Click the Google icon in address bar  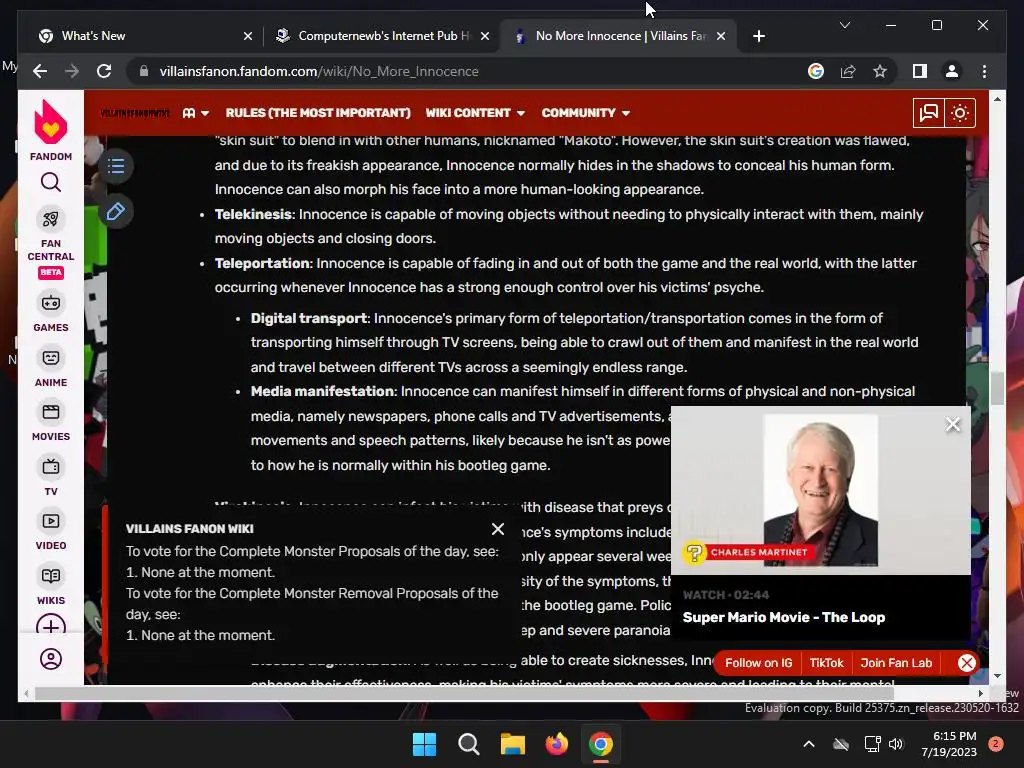coord(816,71)
